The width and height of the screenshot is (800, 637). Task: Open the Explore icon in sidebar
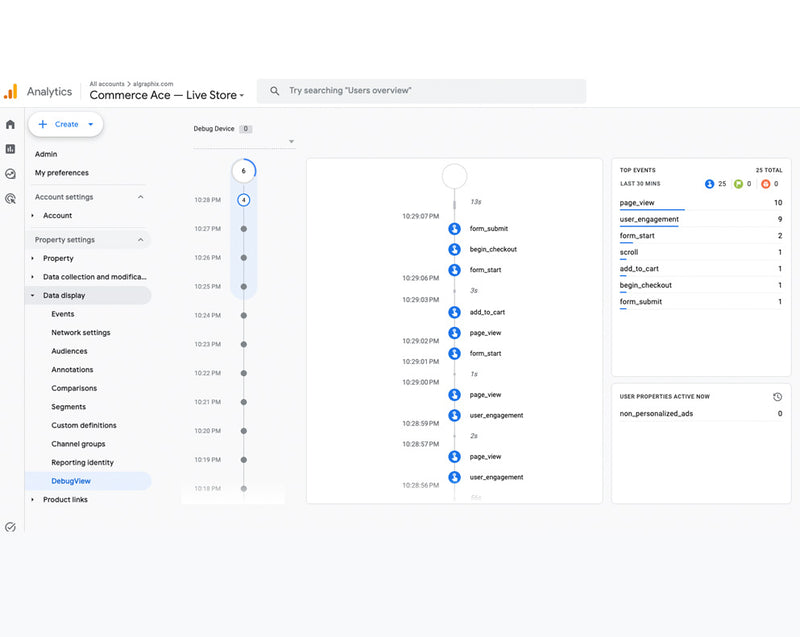click(x=10, y=174)
